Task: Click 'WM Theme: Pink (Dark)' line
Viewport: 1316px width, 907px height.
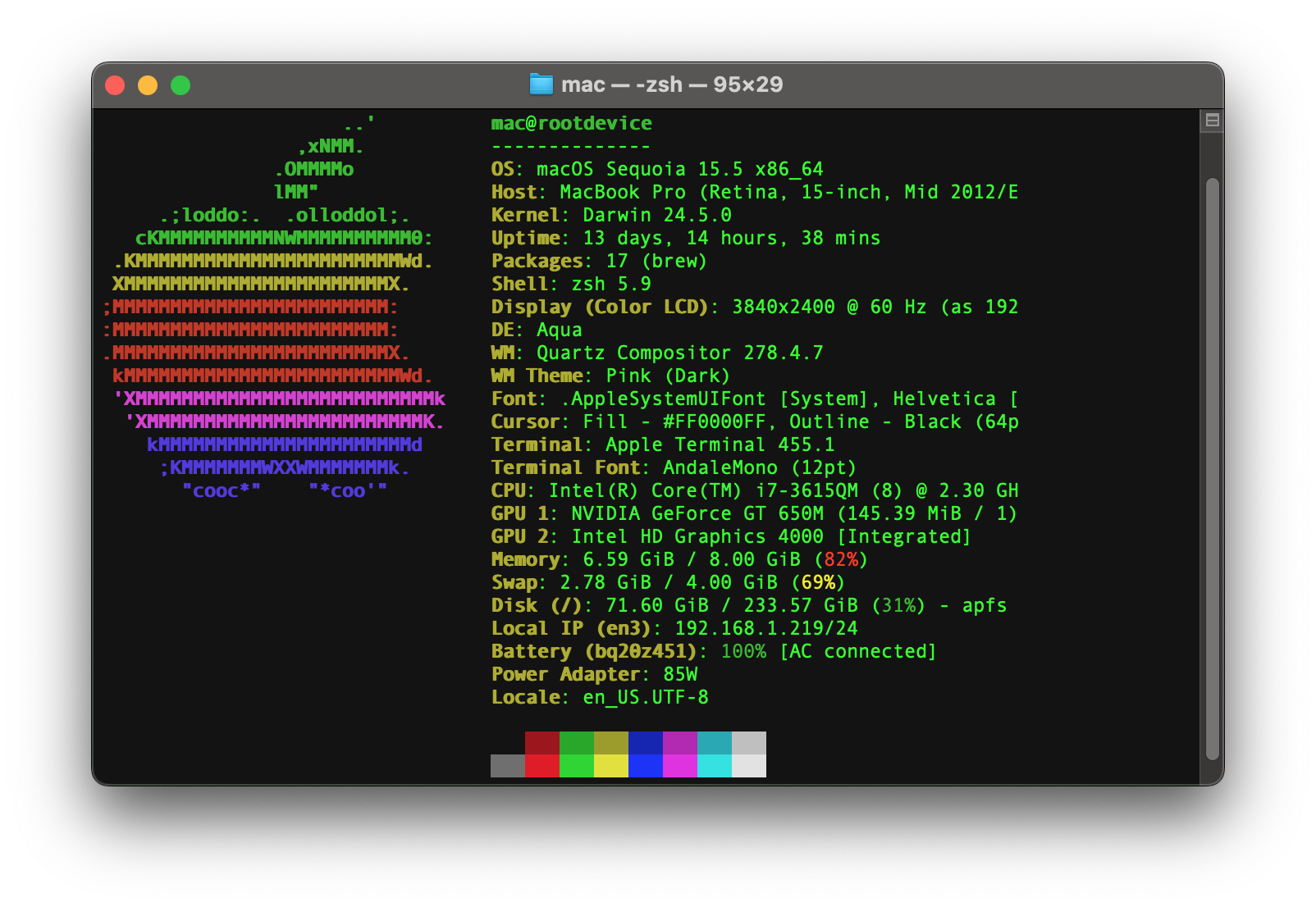Action: click(x=610, y=376)
